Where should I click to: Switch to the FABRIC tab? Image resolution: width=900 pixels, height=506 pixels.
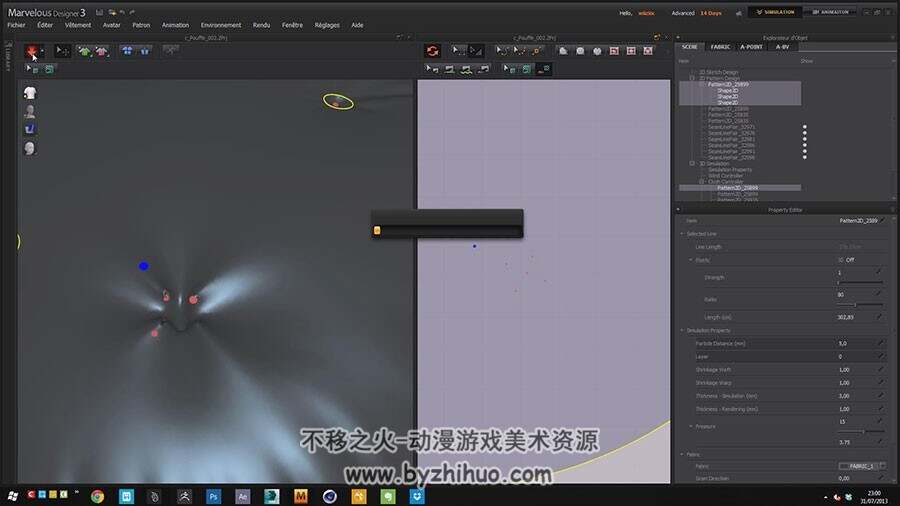point(720,47)
